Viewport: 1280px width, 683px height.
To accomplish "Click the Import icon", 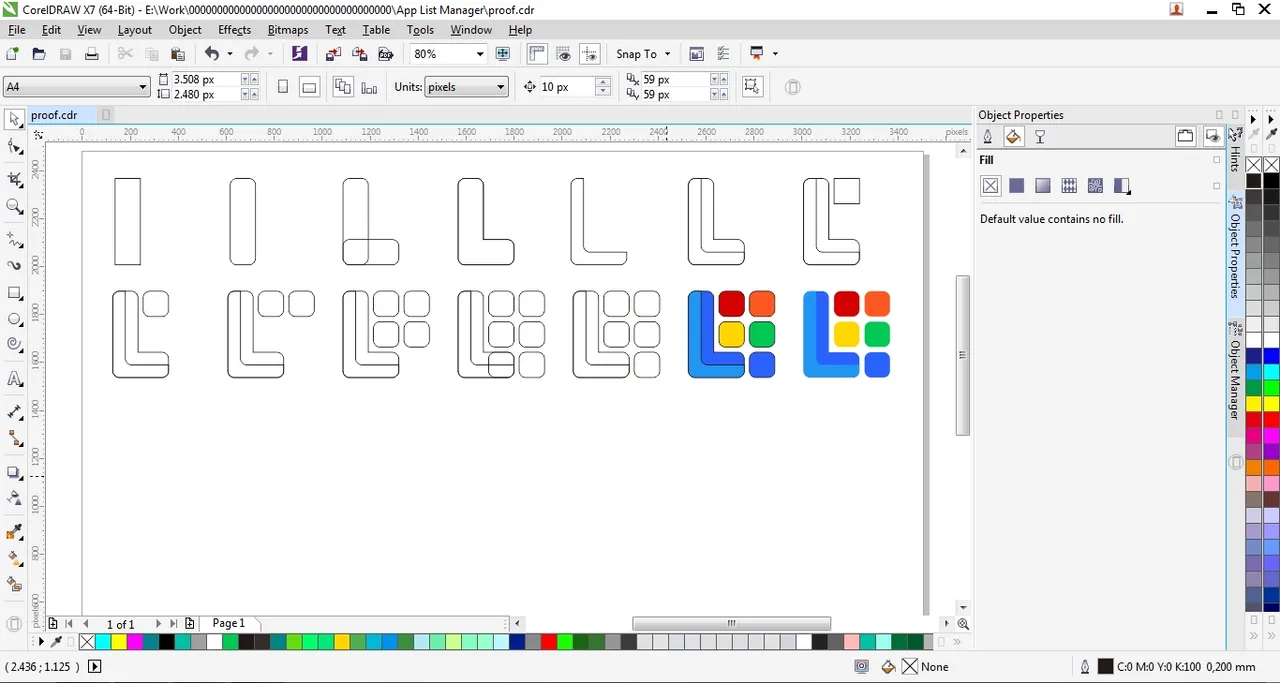I will pos(333,54).
